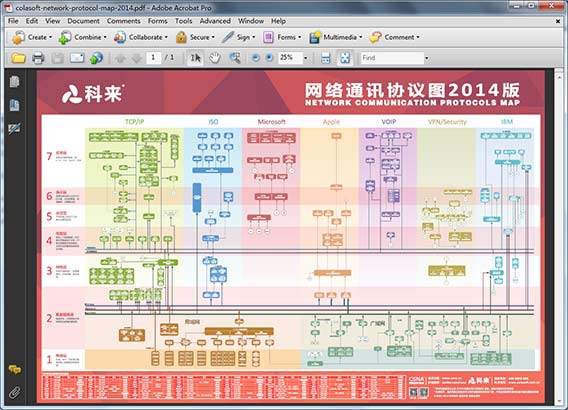568x410 pixels.
Task: Click the Create PDF toolbar button
Action: point(32,37)
